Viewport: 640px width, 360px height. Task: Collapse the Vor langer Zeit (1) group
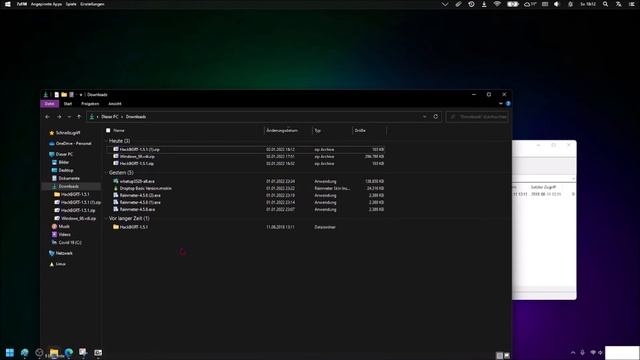click(x=107, y=218)
